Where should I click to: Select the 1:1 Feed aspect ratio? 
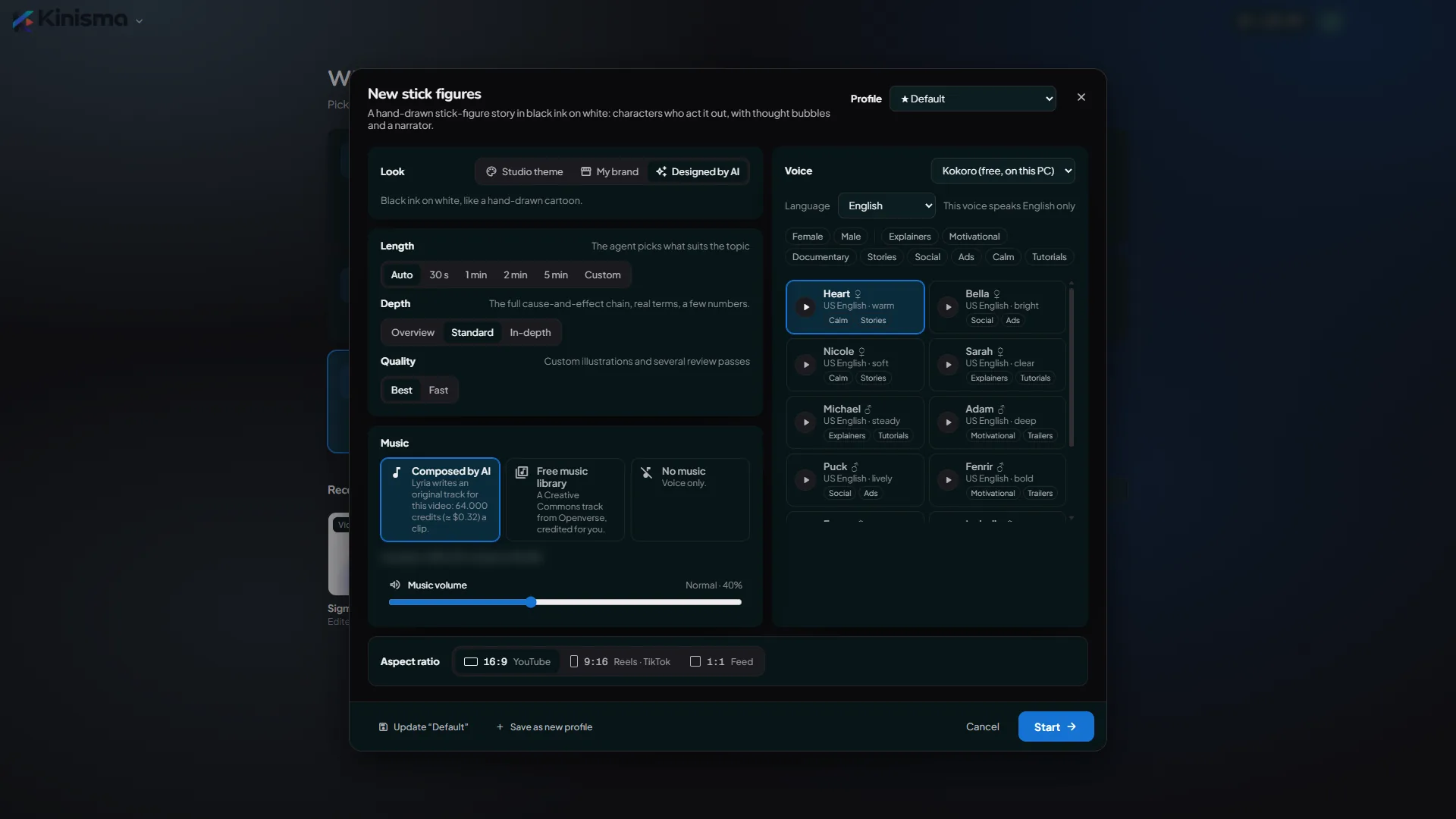coord(721,662)
